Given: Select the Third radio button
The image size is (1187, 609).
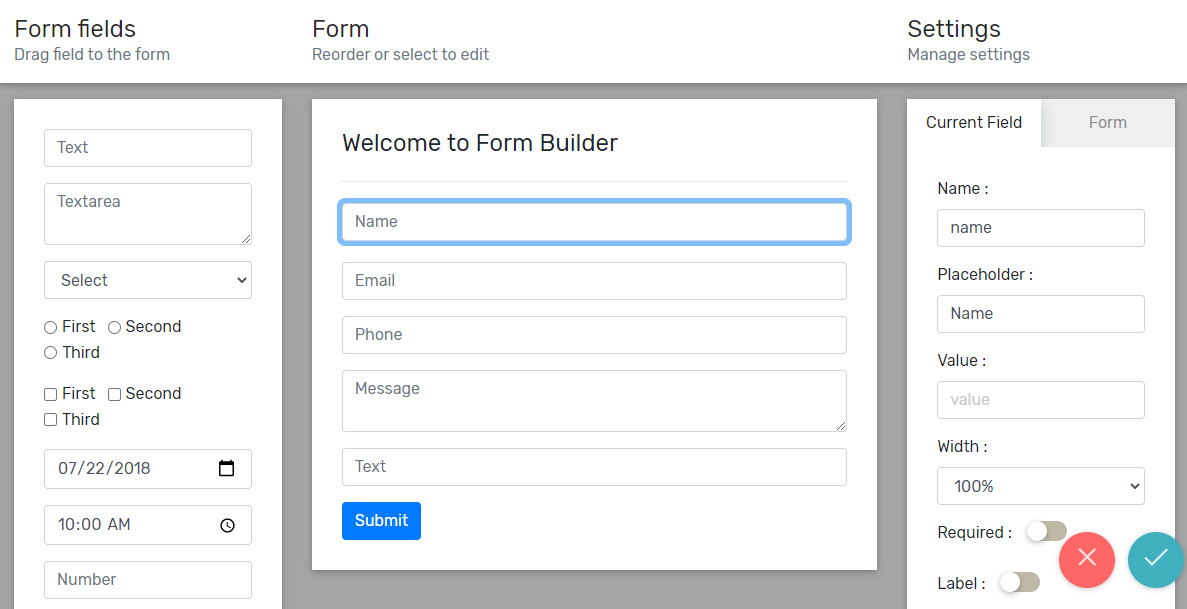Looking at the screenshot, I should coord(50,352).
